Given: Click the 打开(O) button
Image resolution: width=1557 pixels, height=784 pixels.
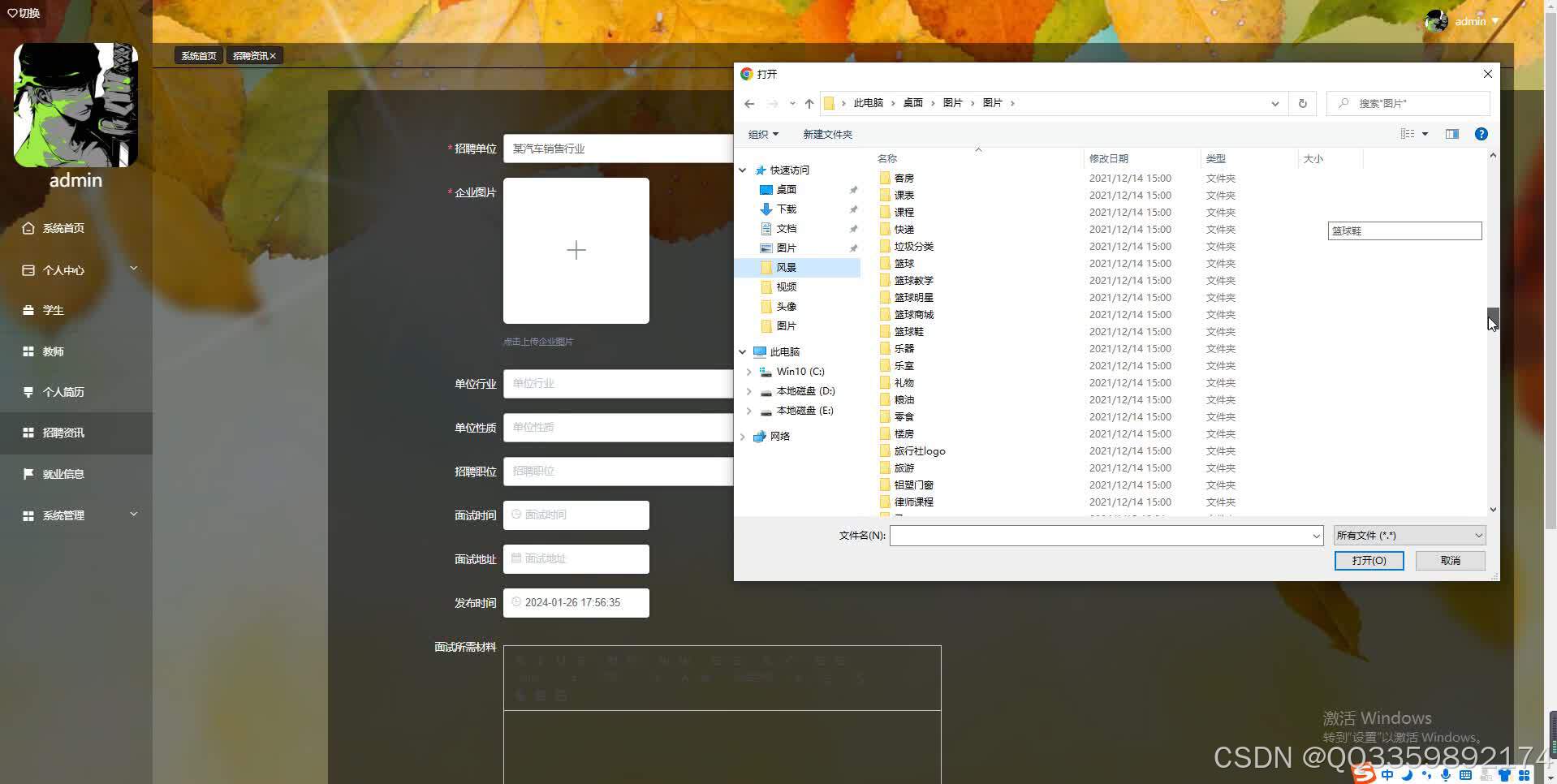Looking at the screenshot, I should 1369,561.
